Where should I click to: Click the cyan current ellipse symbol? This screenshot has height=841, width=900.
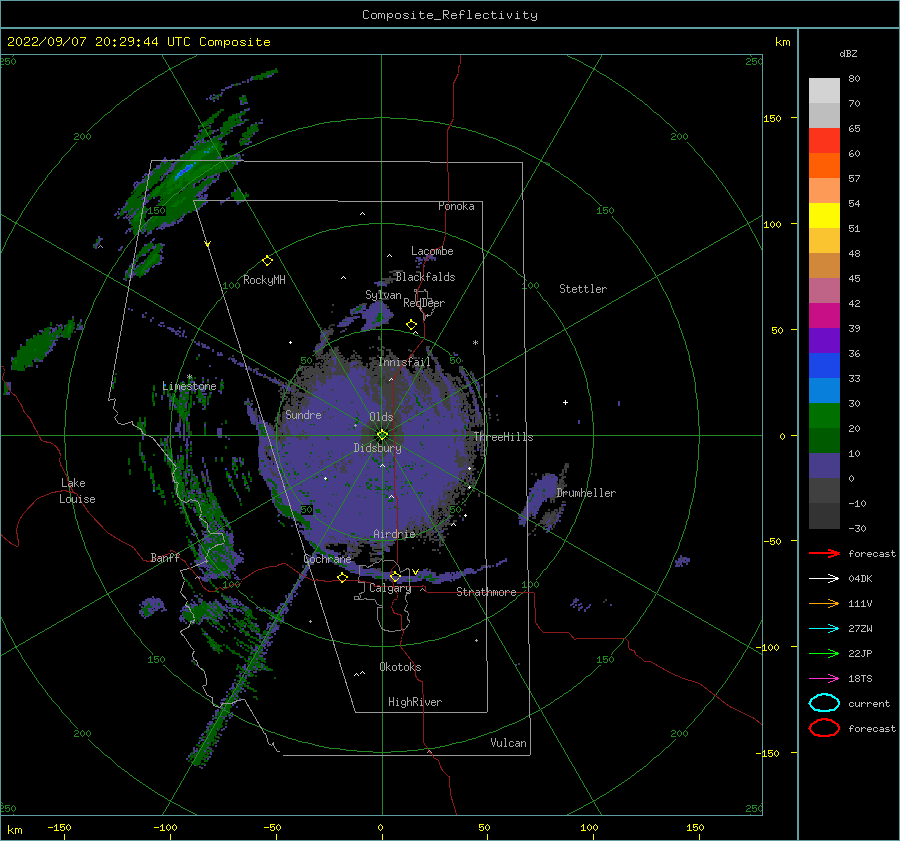click(x=824, y=703)
